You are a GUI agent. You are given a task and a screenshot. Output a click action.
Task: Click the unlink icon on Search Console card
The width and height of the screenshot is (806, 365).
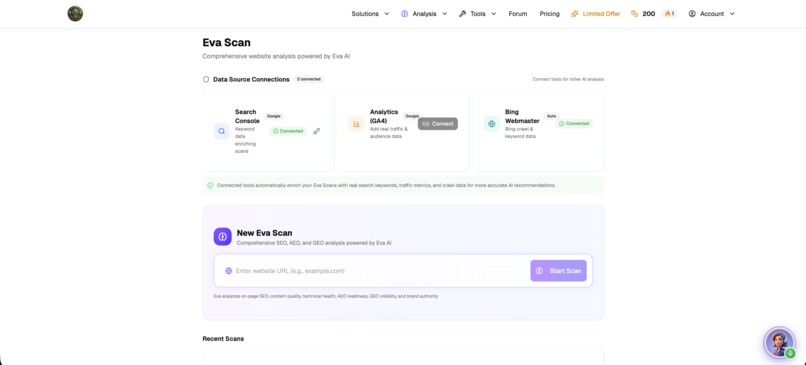(x=317, y=131)
